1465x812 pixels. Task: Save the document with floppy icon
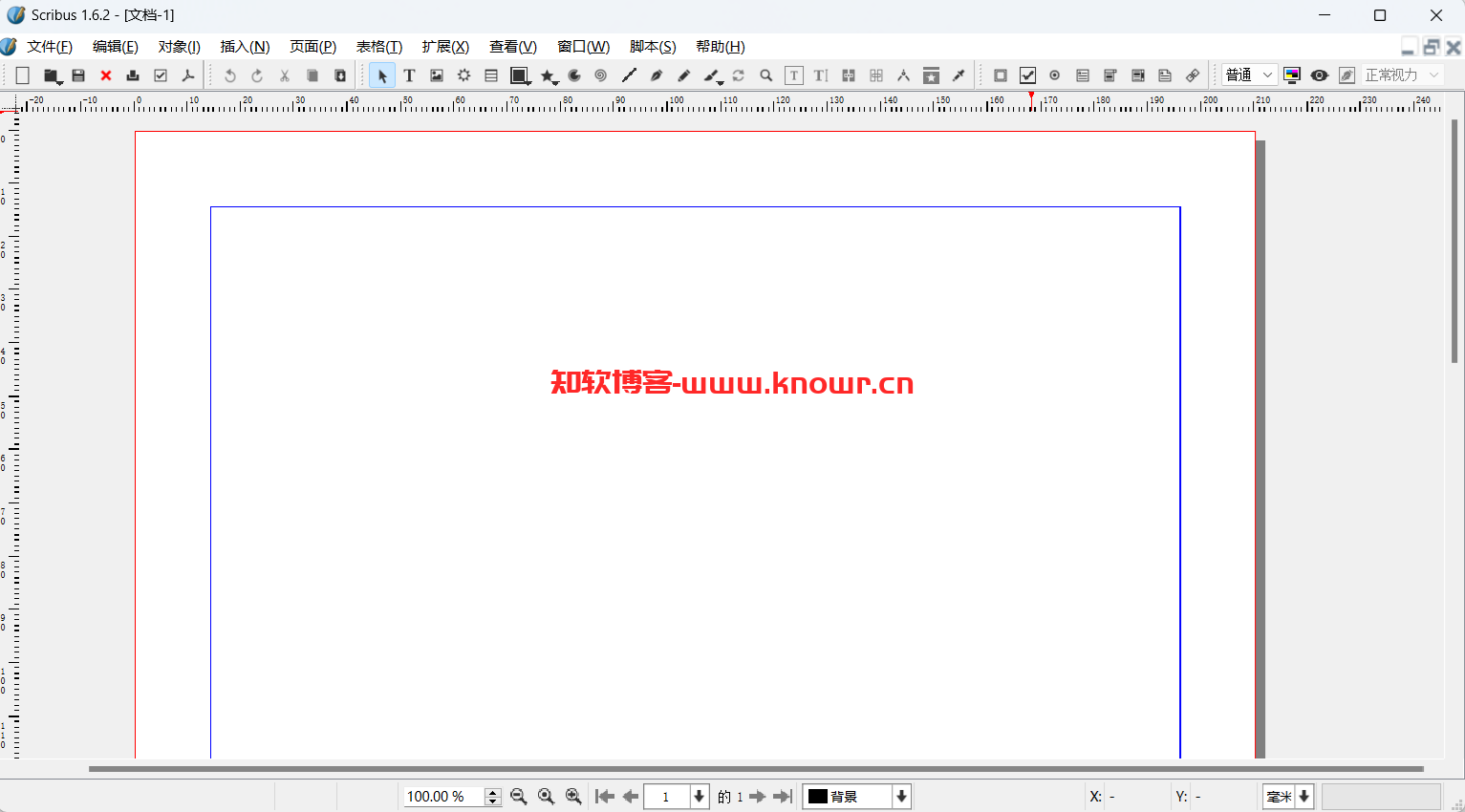(x=78, y=75)
